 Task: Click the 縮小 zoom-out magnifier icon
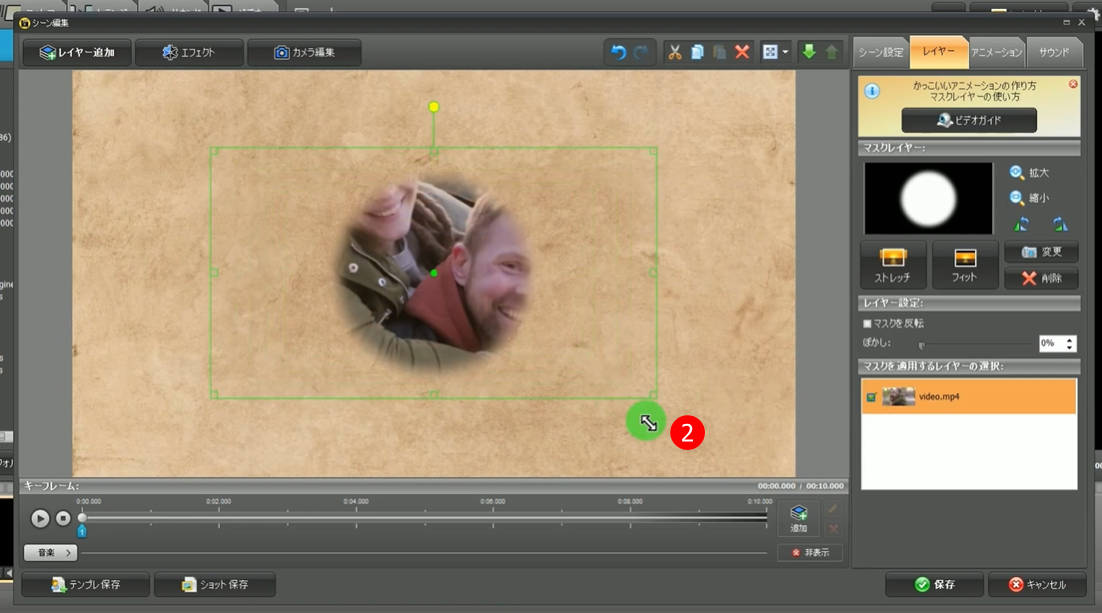tap(1017, 198)
